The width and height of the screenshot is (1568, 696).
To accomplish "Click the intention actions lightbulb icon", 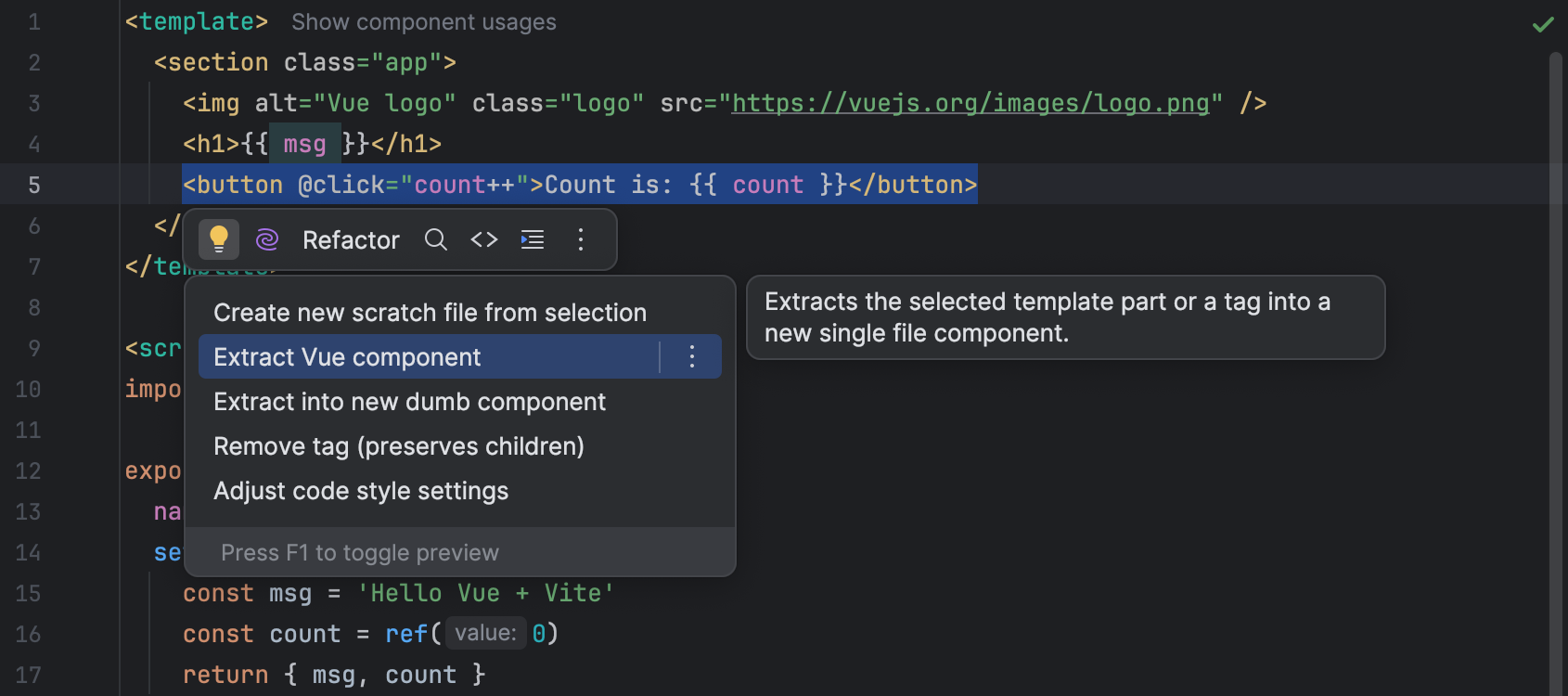I will click(219, 239).
